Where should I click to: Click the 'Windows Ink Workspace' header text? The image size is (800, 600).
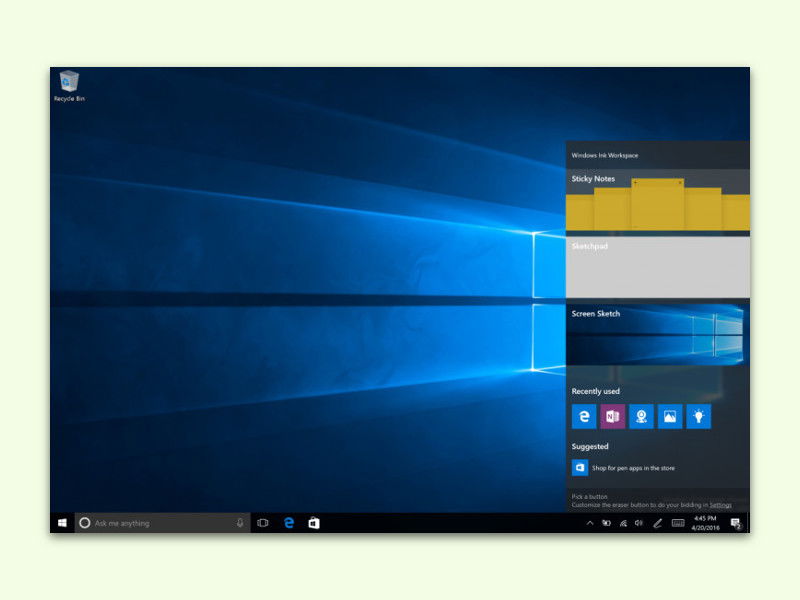pos(605,155)
